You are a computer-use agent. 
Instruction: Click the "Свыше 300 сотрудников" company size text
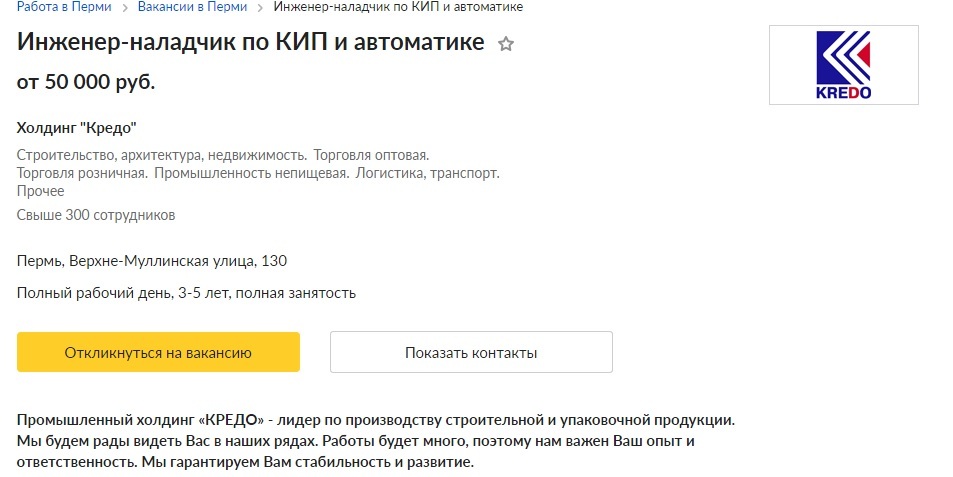96,215
